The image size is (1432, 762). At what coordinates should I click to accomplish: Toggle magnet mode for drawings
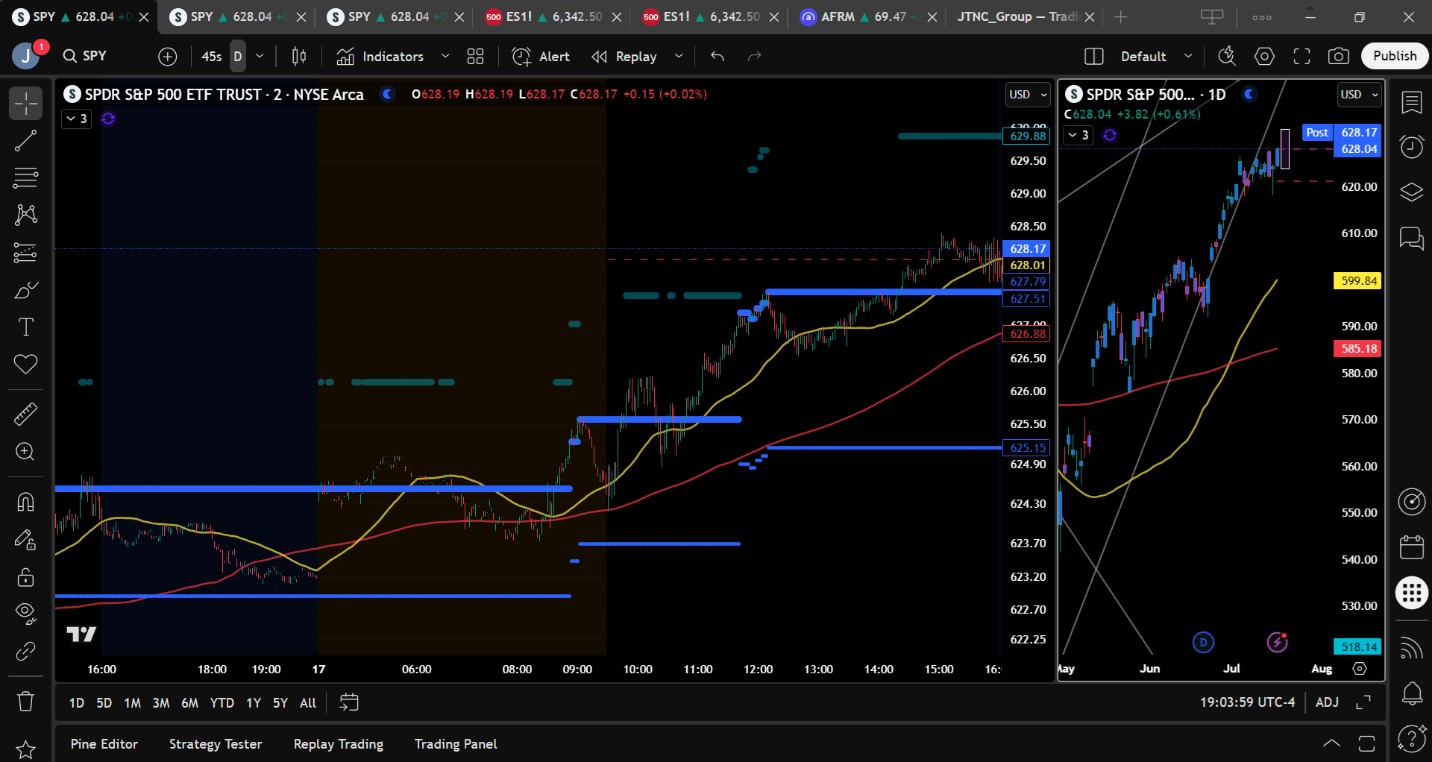26,501
